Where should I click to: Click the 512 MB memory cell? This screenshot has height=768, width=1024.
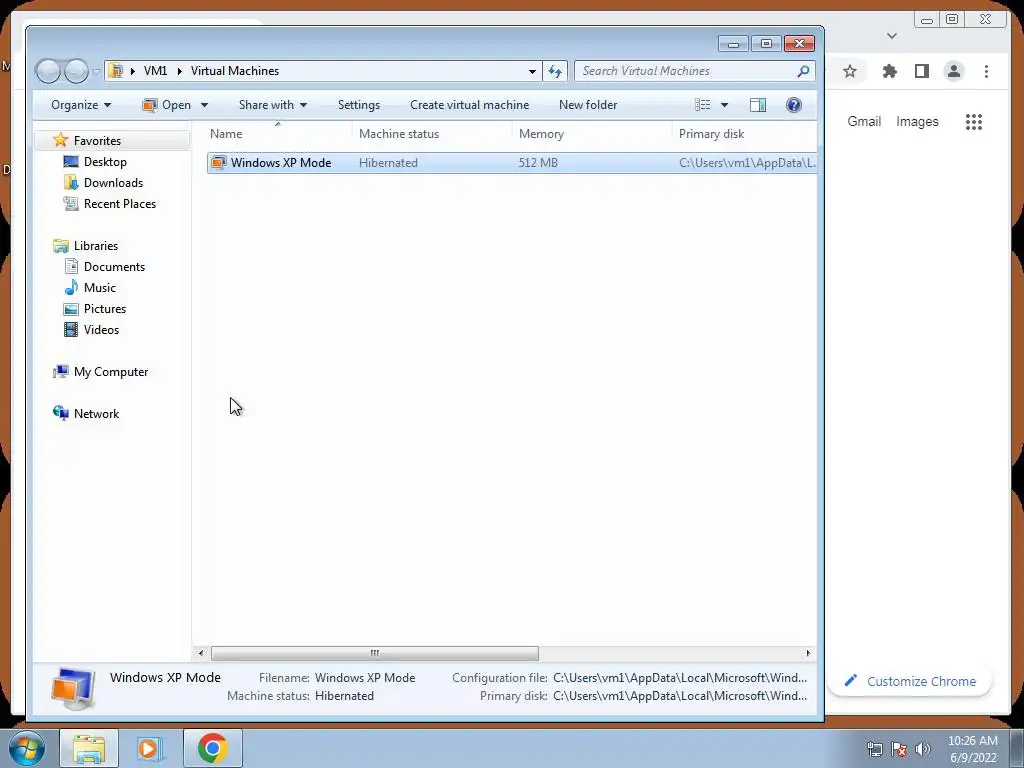pos(538,163)
